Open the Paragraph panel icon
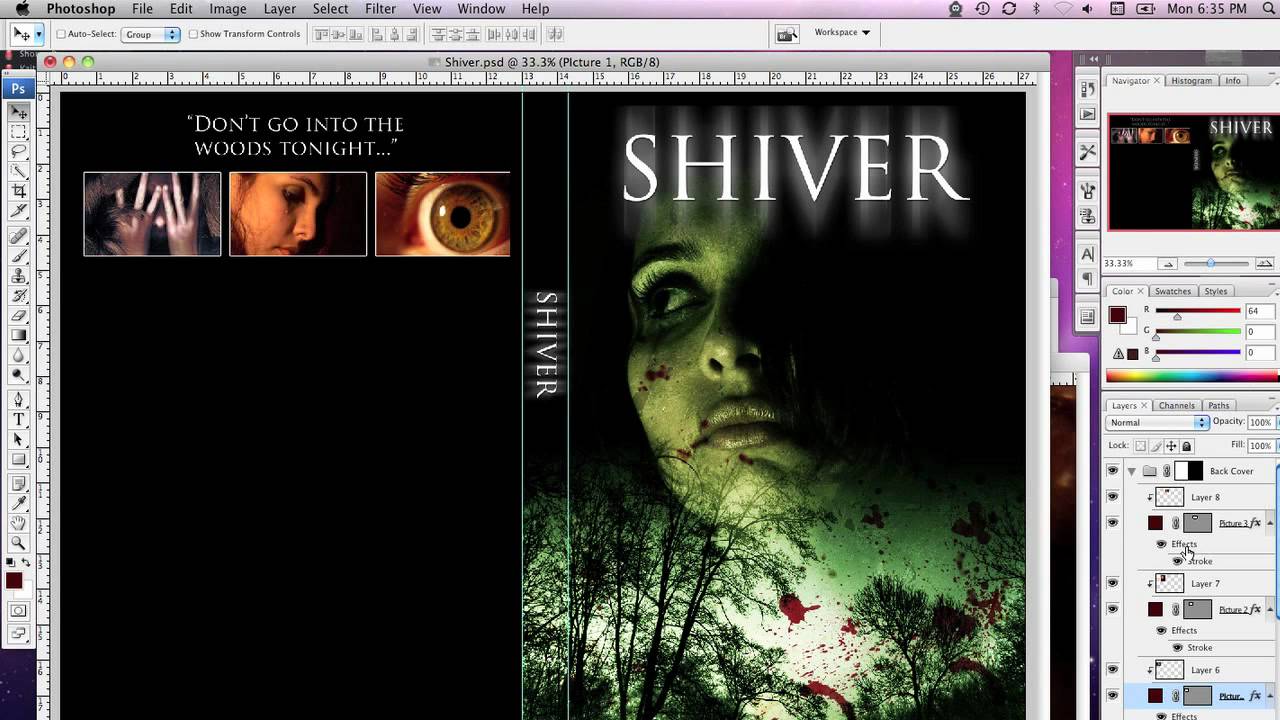 (1088, 280)
